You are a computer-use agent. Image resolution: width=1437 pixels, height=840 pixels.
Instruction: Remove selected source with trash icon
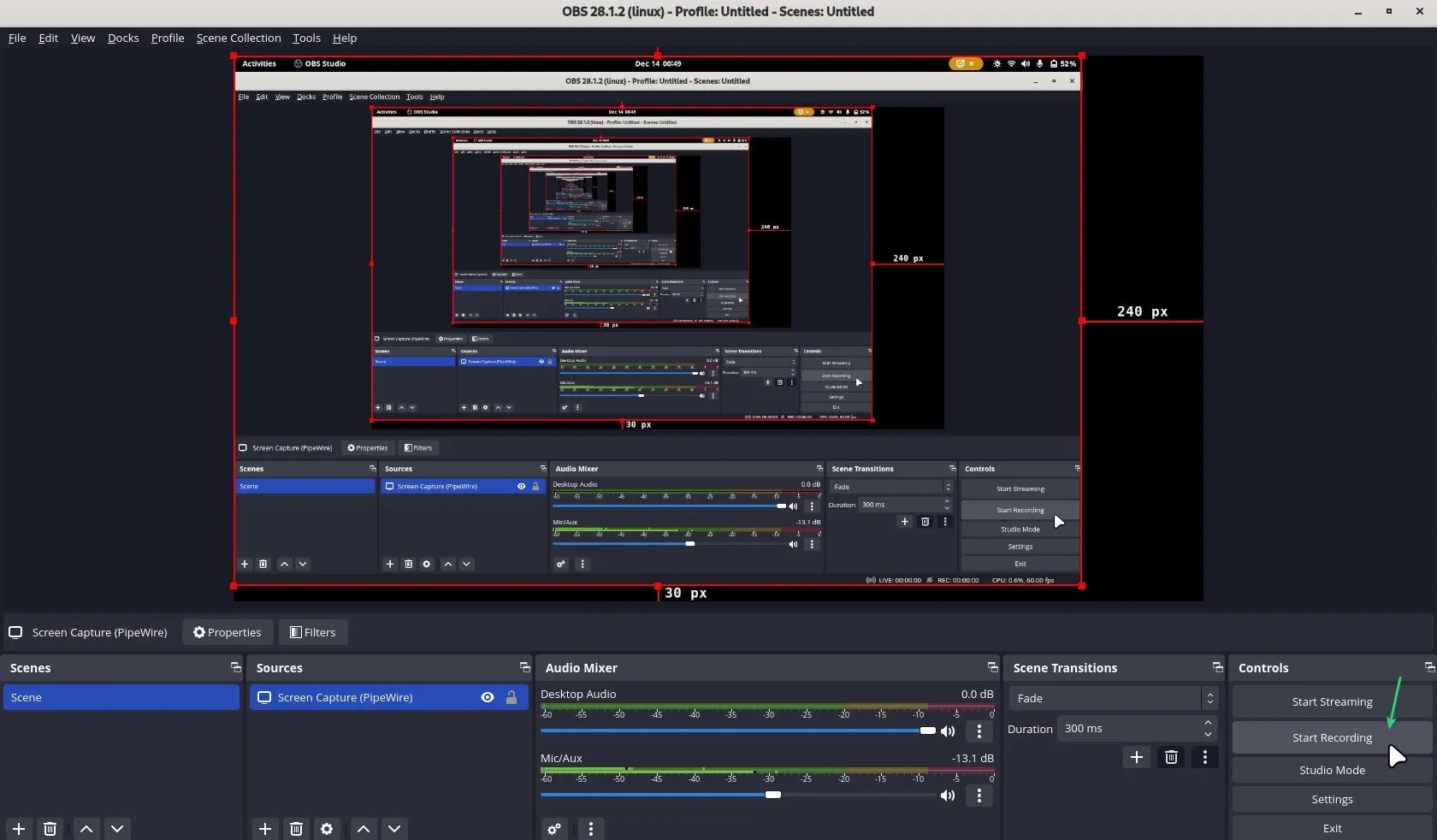296,829
